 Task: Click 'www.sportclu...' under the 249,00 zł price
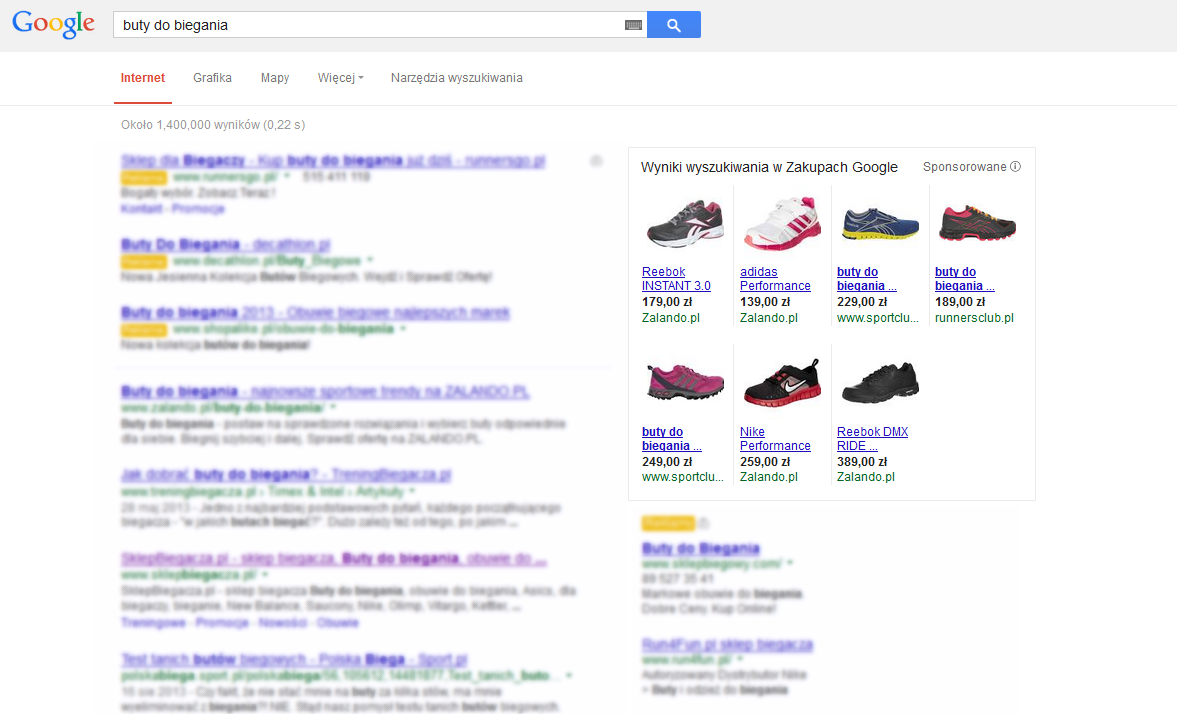[x=682, y=477]
